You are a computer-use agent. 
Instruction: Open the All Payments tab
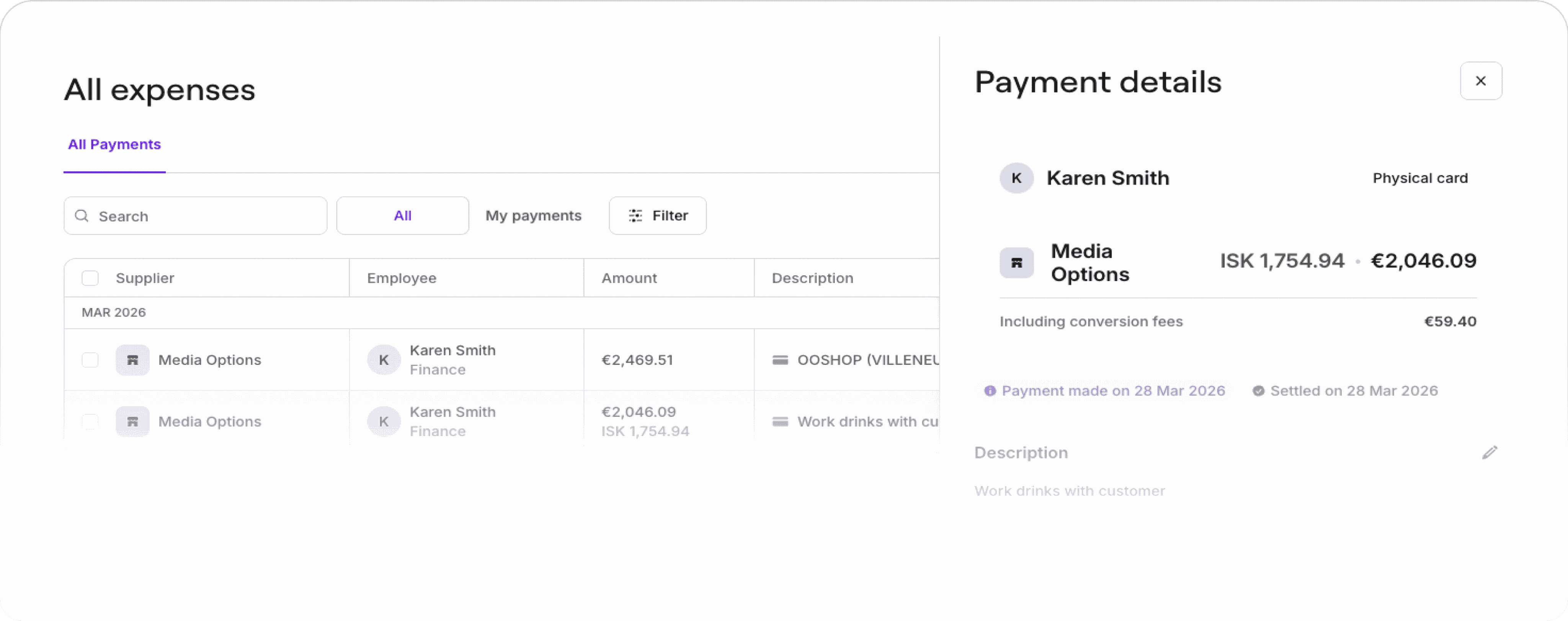coord(114,144)
